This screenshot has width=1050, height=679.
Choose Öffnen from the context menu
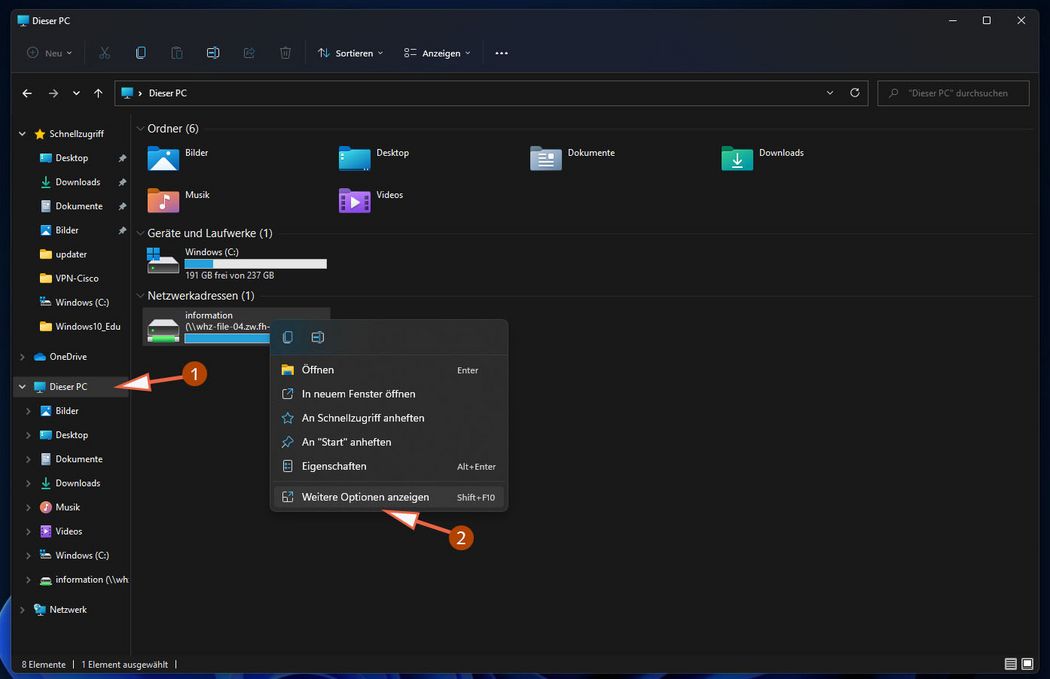[x=389, y=370]
